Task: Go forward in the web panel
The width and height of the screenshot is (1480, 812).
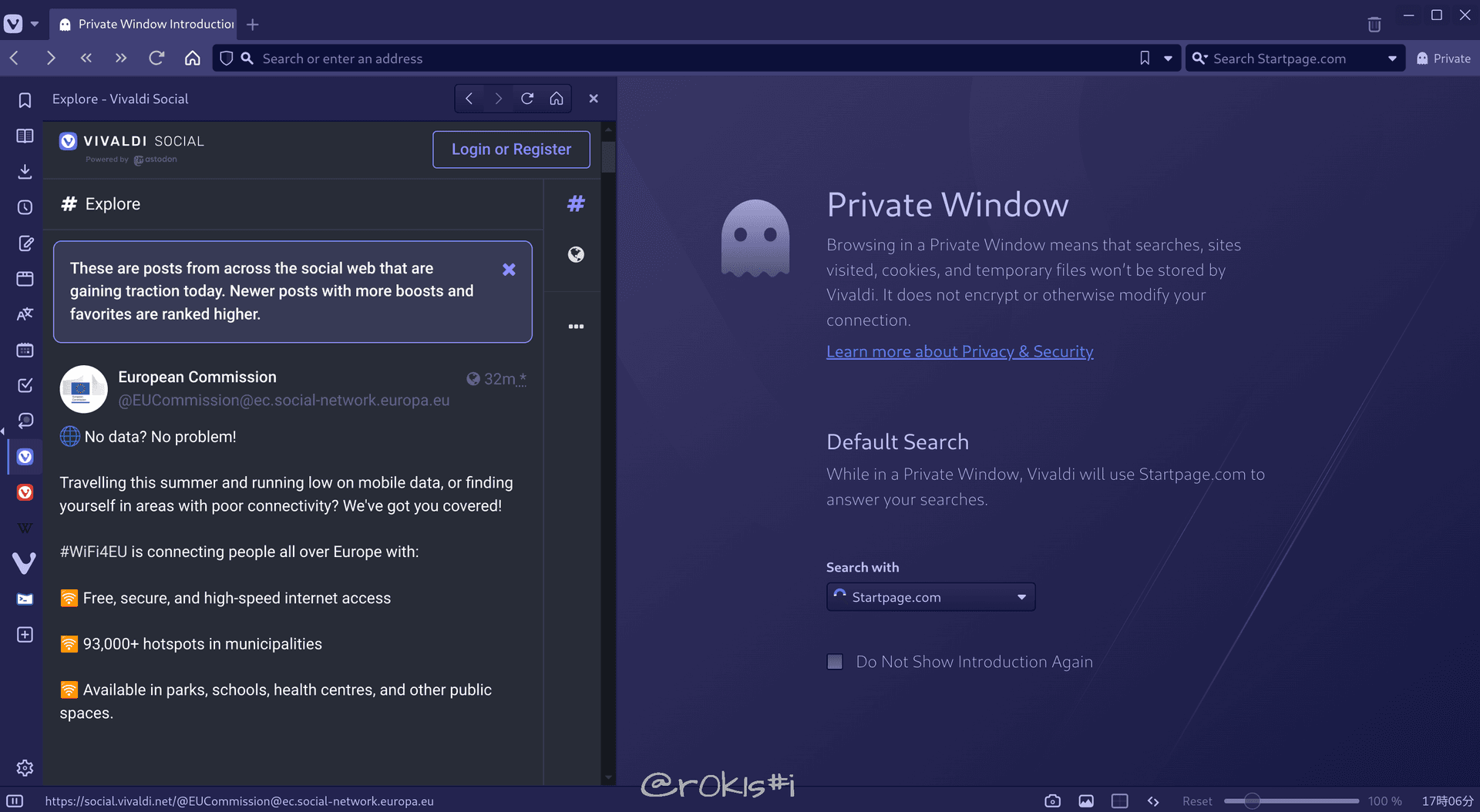Action: tap(499, 99)
